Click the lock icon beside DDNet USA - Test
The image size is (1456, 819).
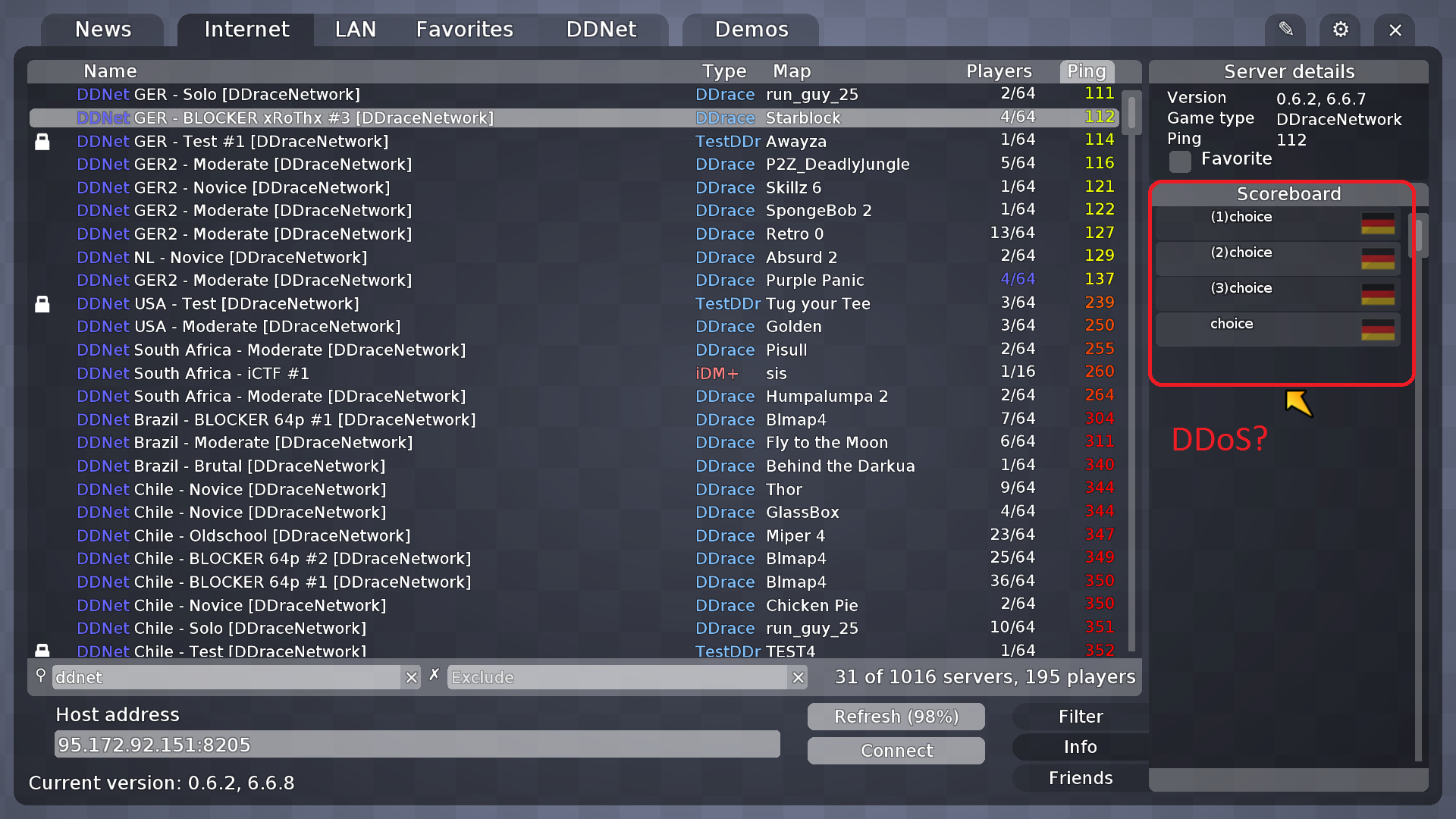(42, 304)
